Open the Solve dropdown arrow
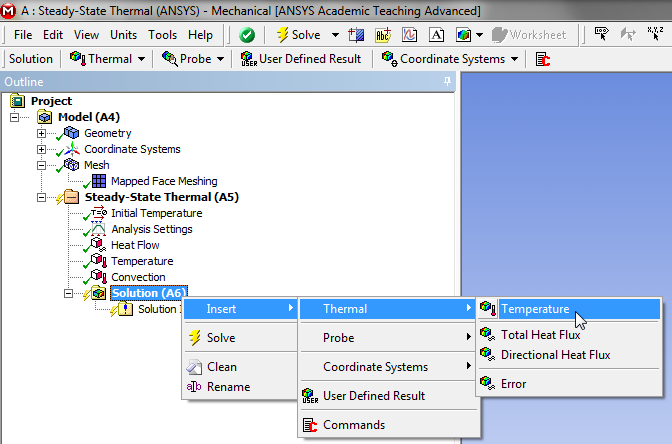 pos(335,35)
